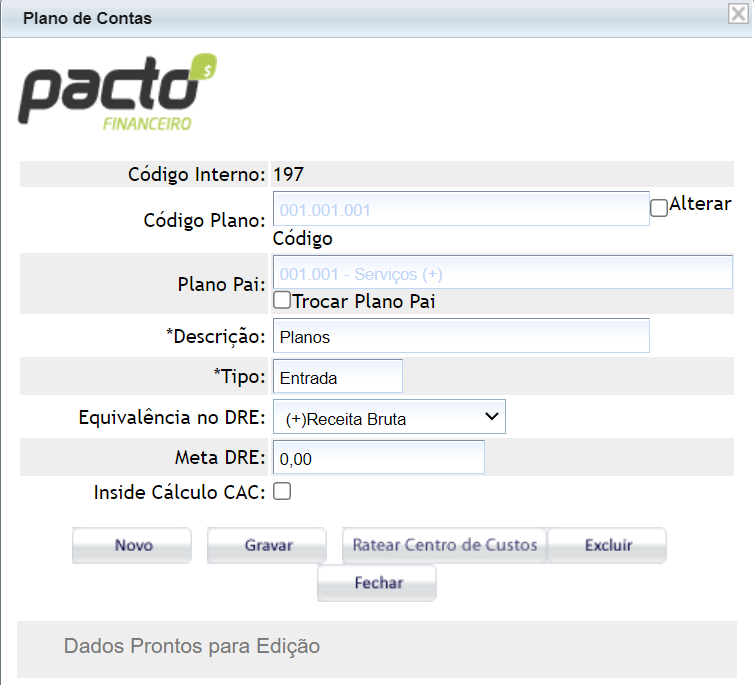Click the Equivalência no DRE label
This screenshot has height=685, width=754.
[x=171, y=417]
